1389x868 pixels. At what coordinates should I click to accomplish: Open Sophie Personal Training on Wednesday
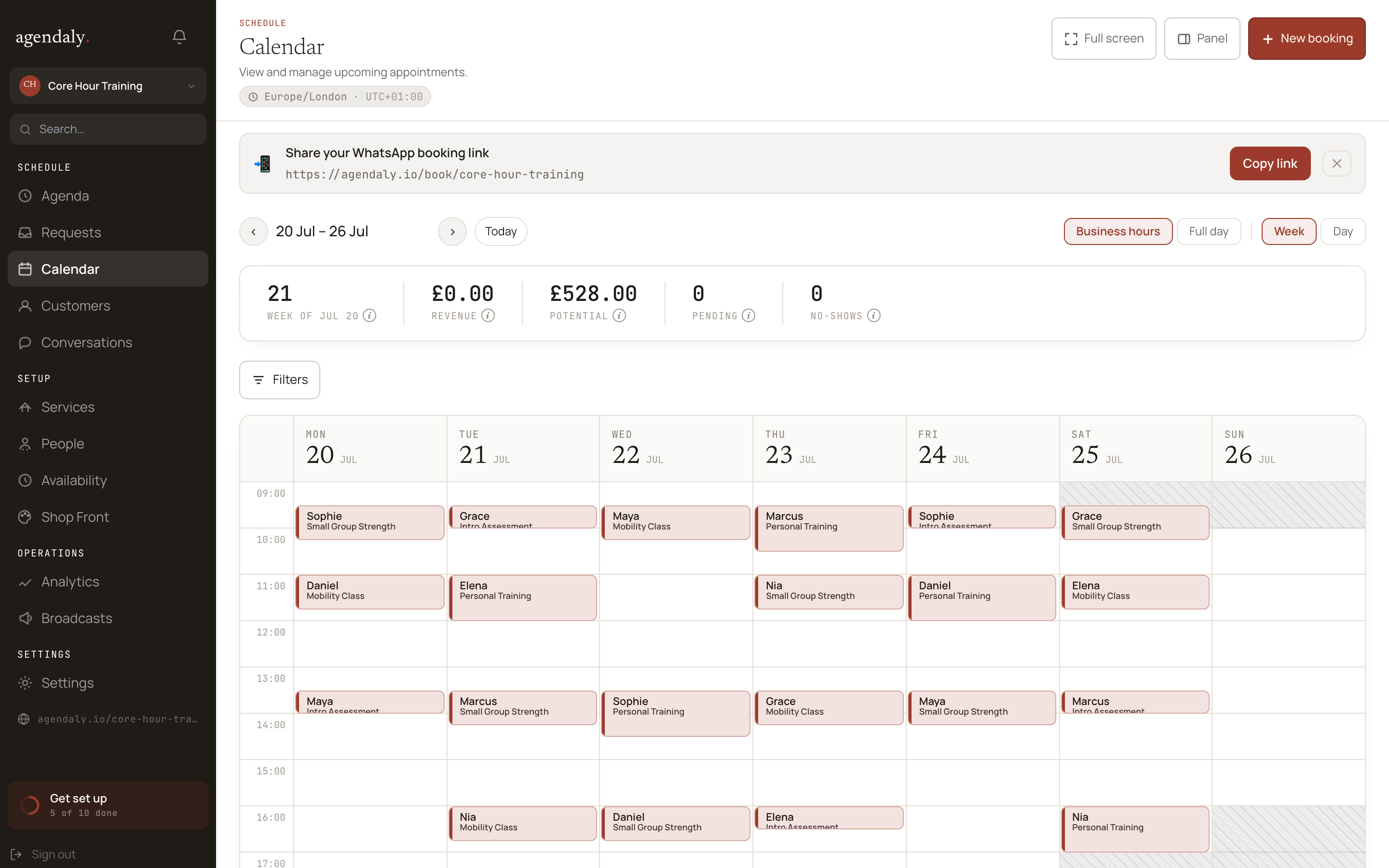pos(676,714)
